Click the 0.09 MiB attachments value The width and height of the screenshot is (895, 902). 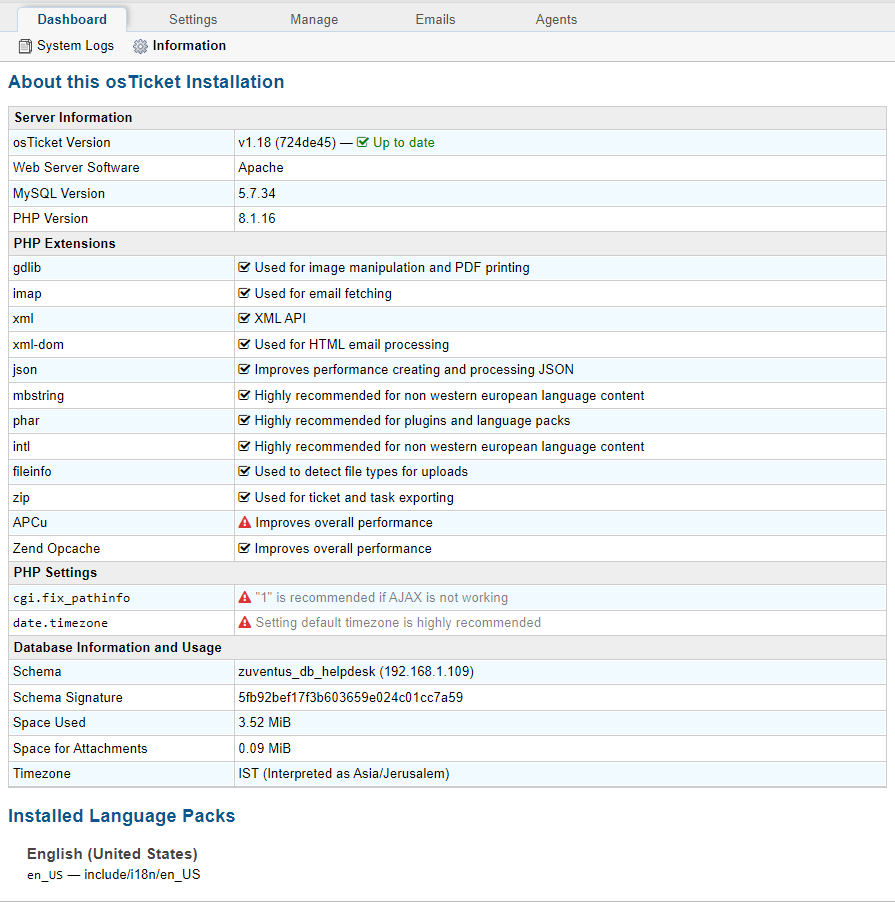[x=265, y=748]
